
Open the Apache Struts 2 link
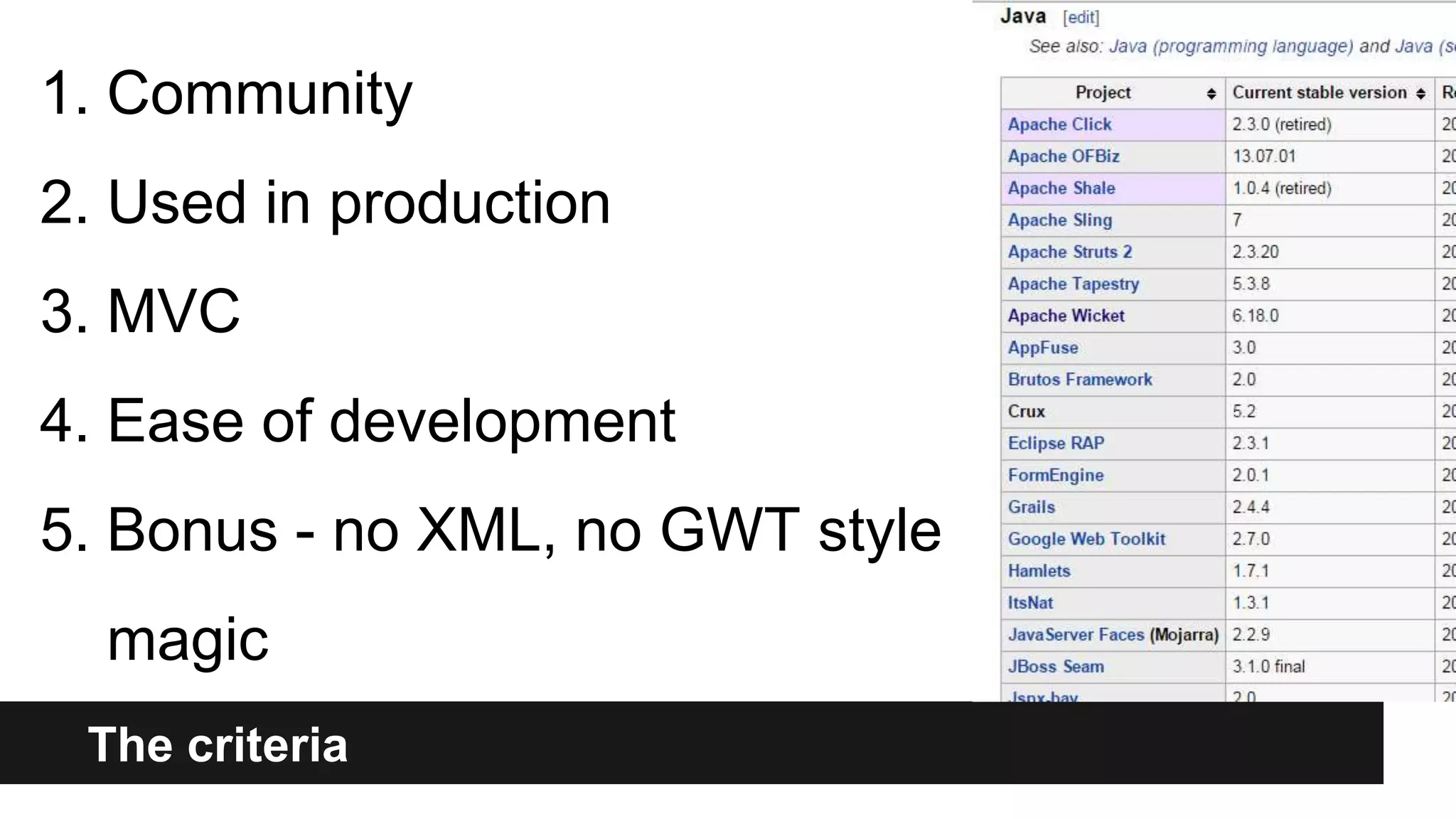pos(1070,252)
